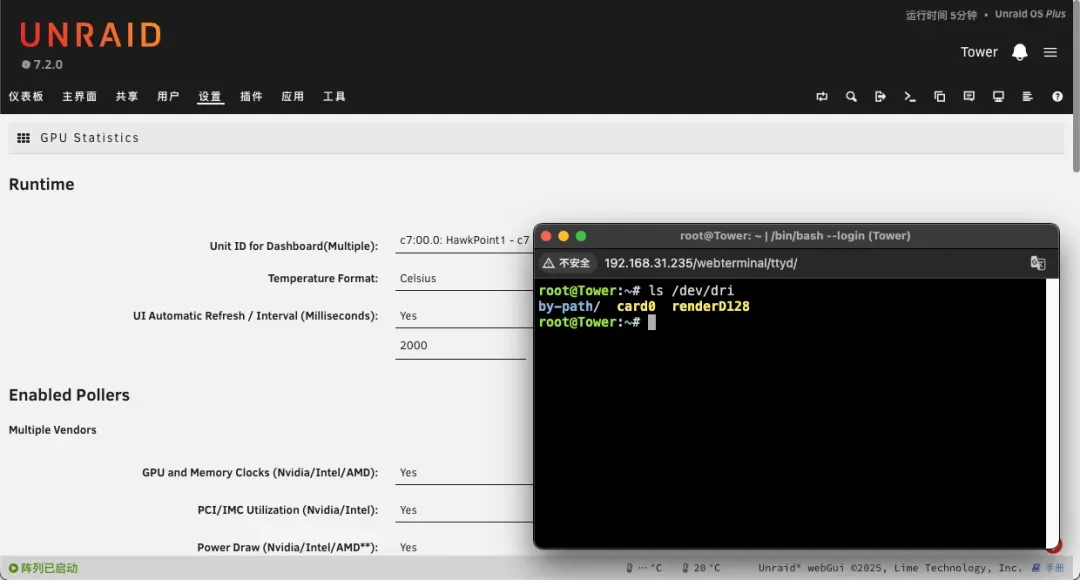Click the help question mark icon
The image size is (1080, 580).
click(x=1057, y=97)
